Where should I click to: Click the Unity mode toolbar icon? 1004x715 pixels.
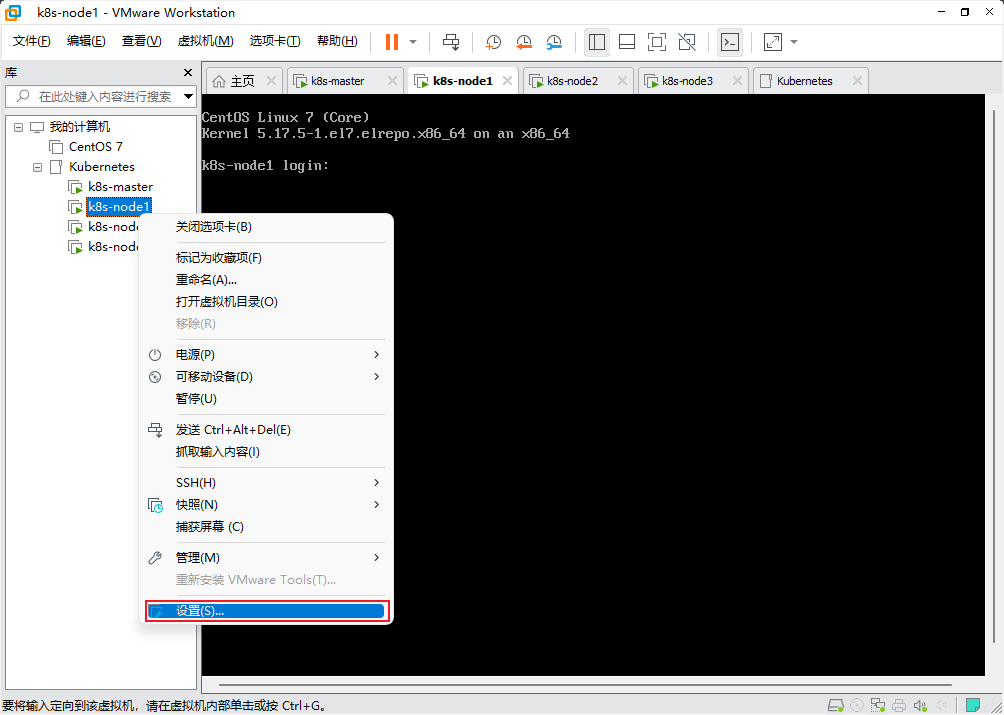pos(687,42)
